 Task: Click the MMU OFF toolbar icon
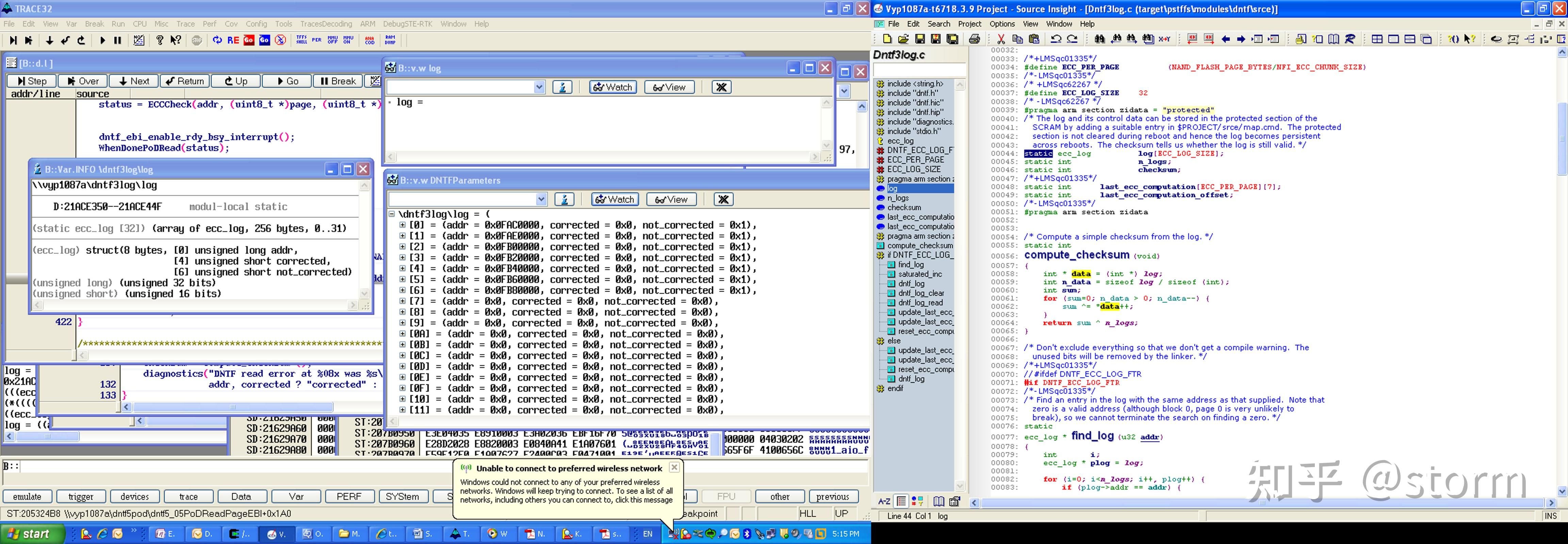pos(332,40)
